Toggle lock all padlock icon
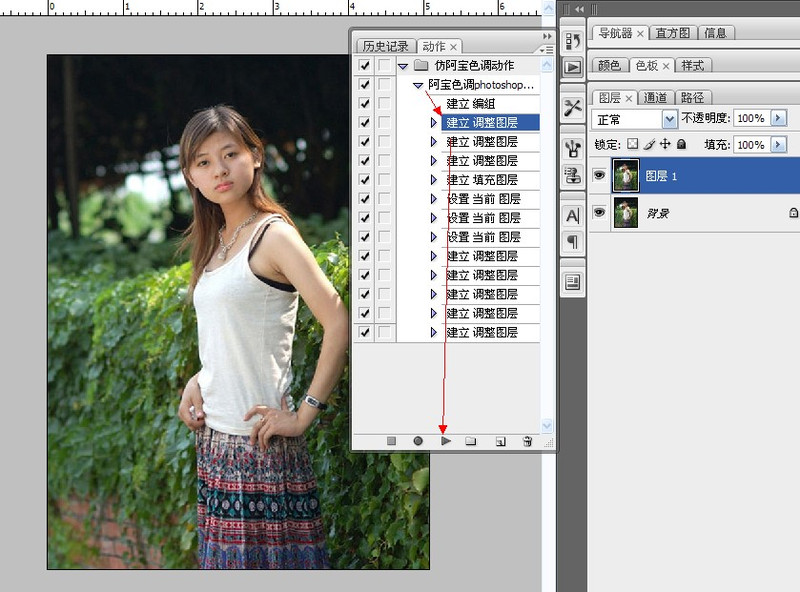Image resolution: width=800 pixels, height=592 pixels. coord(681,144)
